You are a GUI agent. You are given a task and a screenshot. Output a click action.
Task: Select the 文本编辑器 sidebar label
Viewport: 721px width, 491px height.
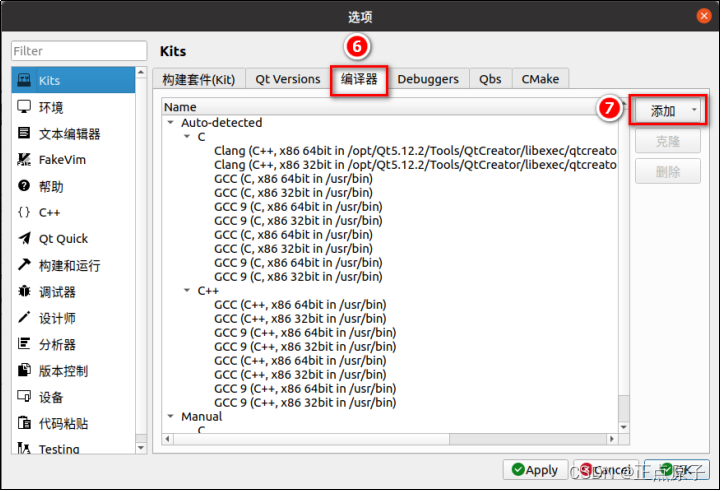click(69, 134)
